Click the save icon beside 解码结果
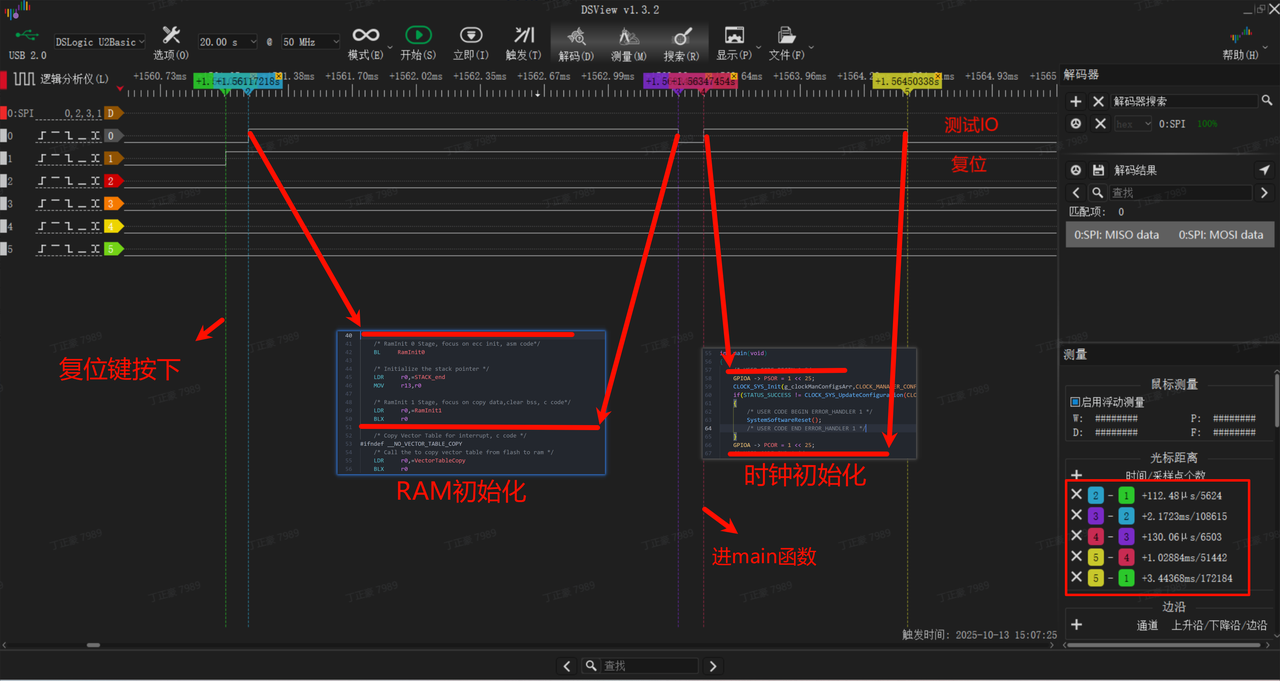 (1098, 170)
